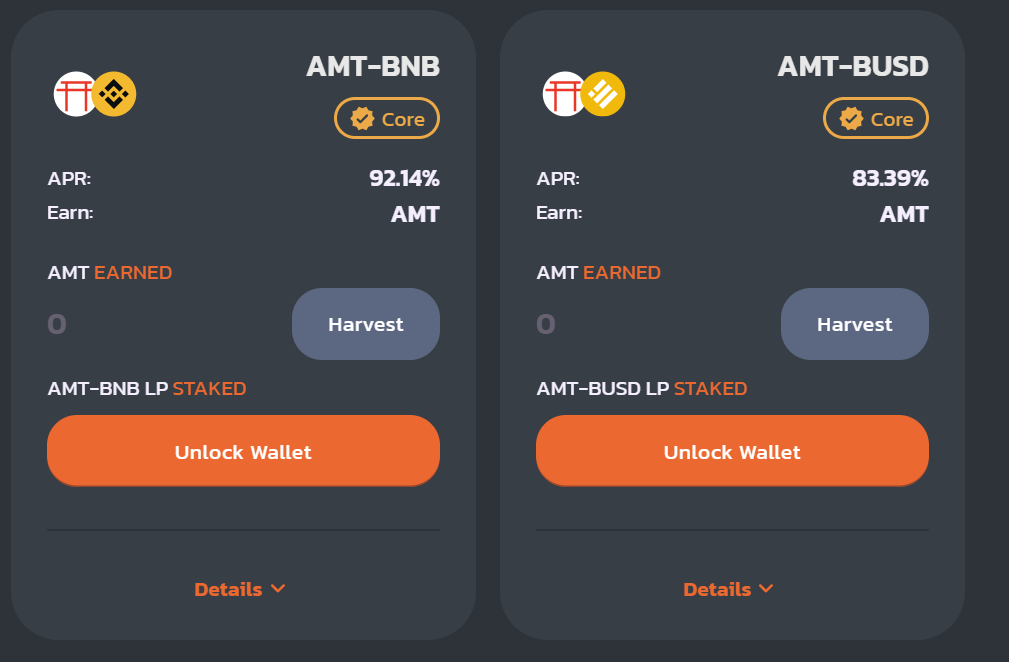This screenshot has width=1009, height=662.
Task: Click the AMT-BNB farm title
Action: coord(373,67)
